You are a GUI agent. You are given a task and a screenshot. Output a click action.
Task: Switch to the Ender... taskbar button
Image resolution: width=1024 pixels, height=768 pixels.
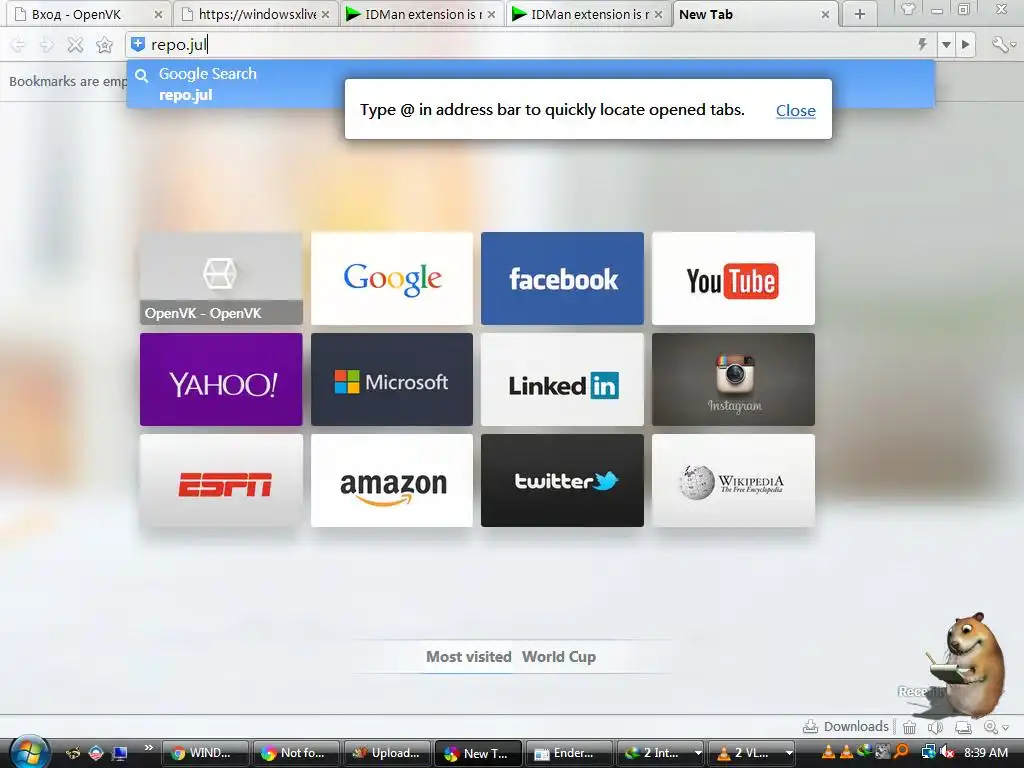point(569,753)
